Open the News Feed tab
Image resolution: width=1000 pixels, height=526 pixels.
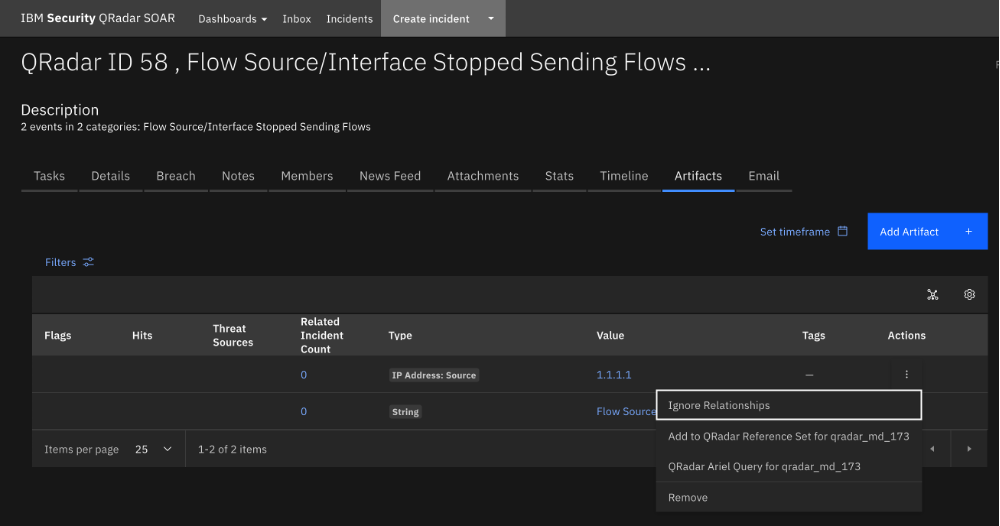390,176
